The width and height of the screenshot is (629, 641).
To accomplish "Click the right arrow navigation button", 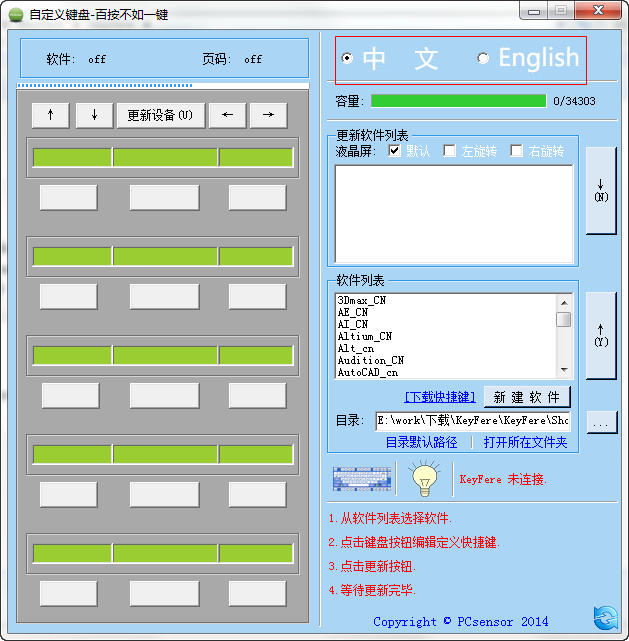I will tap(269, 115).
